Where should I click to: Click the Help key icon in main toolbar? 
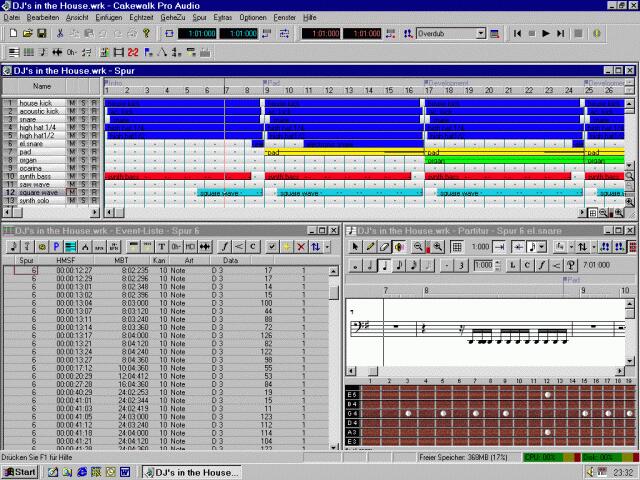pyautogui.click(x=146, y=33)
